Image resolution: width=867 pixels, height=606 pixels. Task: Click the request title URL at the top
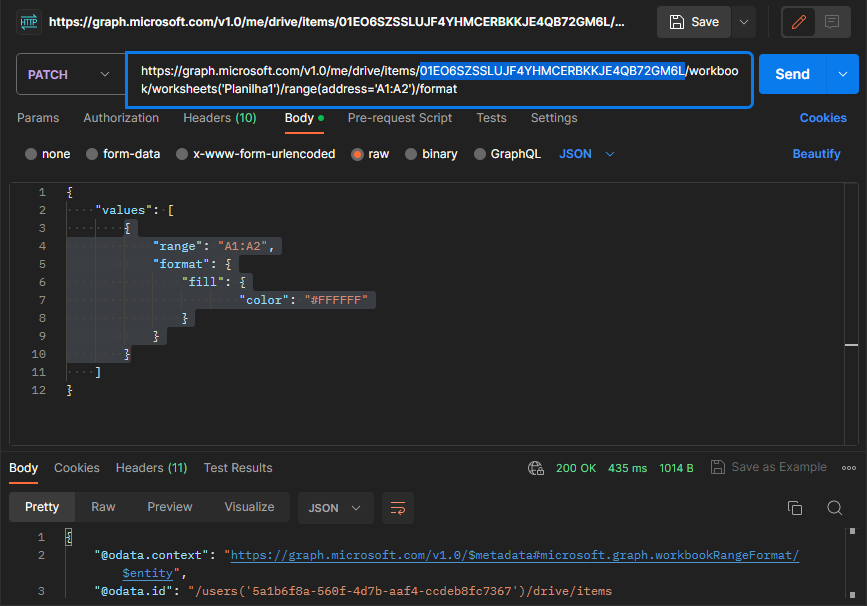click(x=337, y=22)
